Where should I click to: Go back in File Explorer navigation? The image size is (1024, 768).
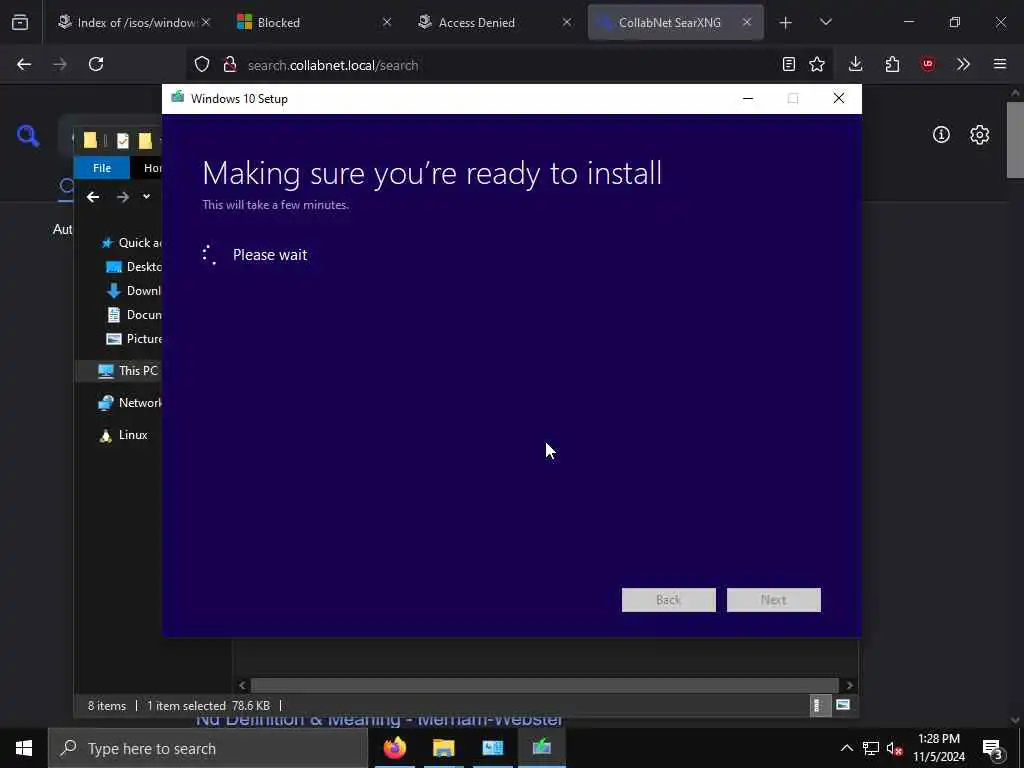[x=93, y=197]
